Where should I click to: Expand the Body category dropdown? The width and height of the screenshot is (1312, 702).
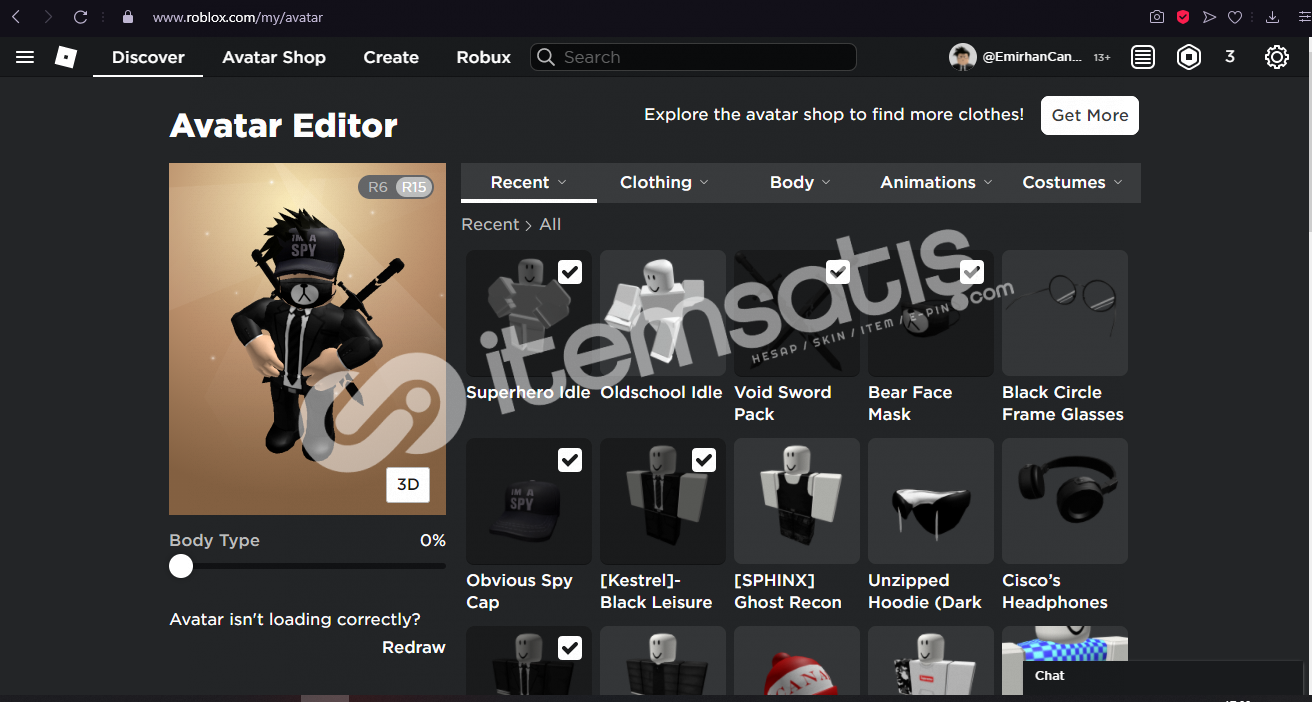click(800, 183)
